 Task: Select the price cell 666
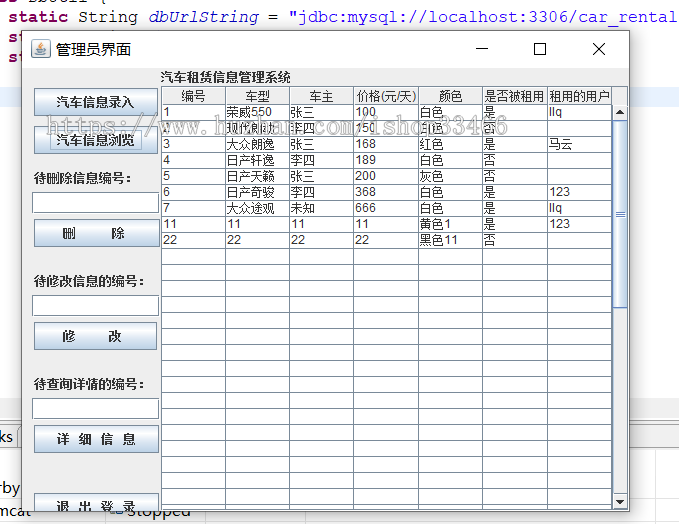tap(386, 208)
